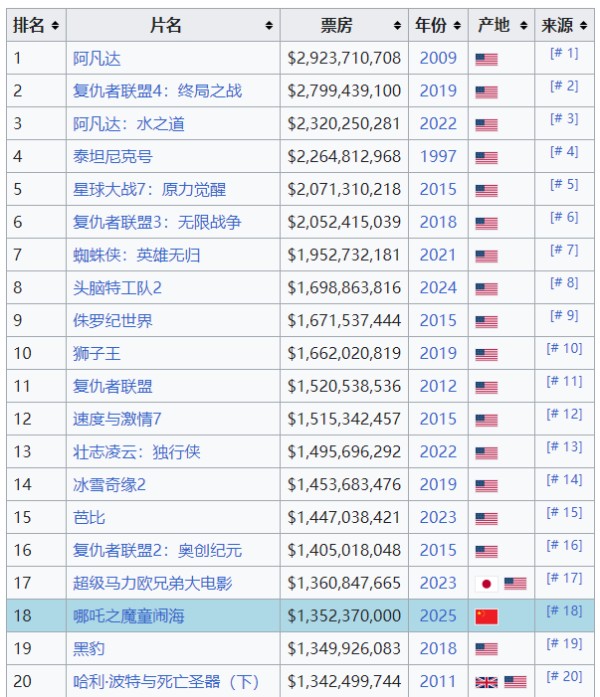Follow source reference [# 10]
The image size is (600, 697).
click(x=564, y=348)
